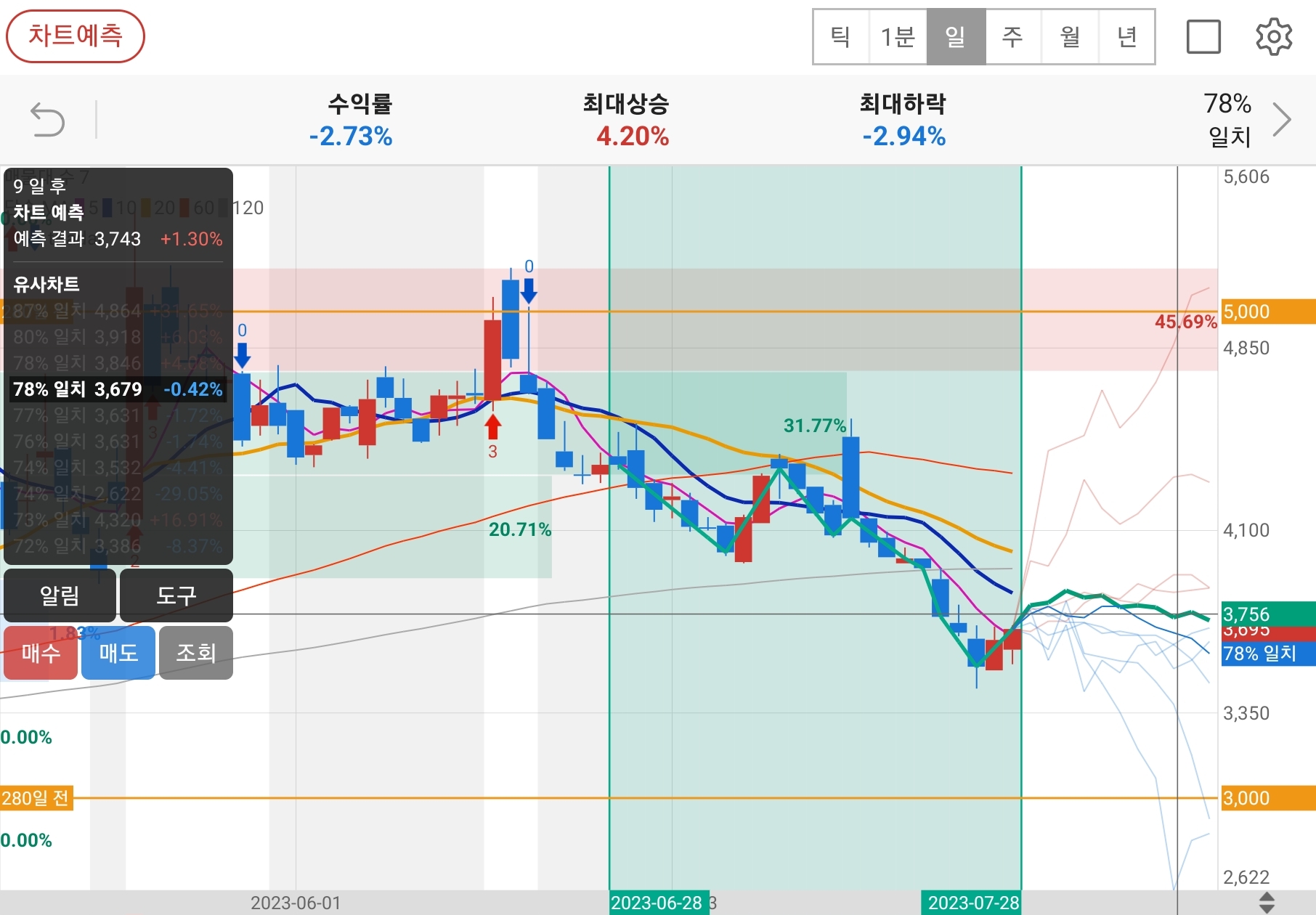The width and height of the screenshot is (1316, 915).
Task: Click the 78% 일치 header text
Action: click(x=1228, y=120)
